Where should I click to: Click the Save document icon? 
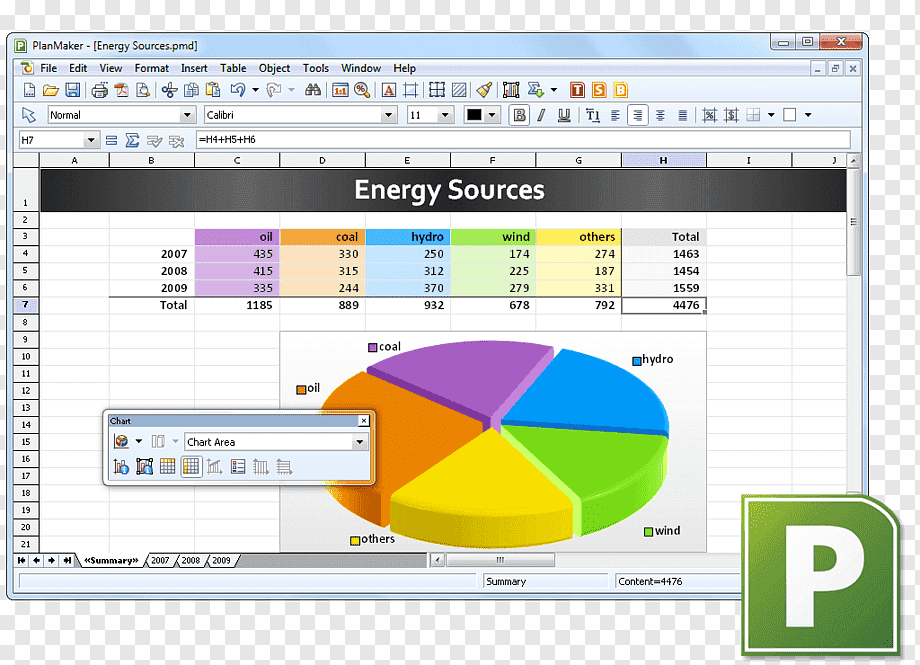[72, 90]
